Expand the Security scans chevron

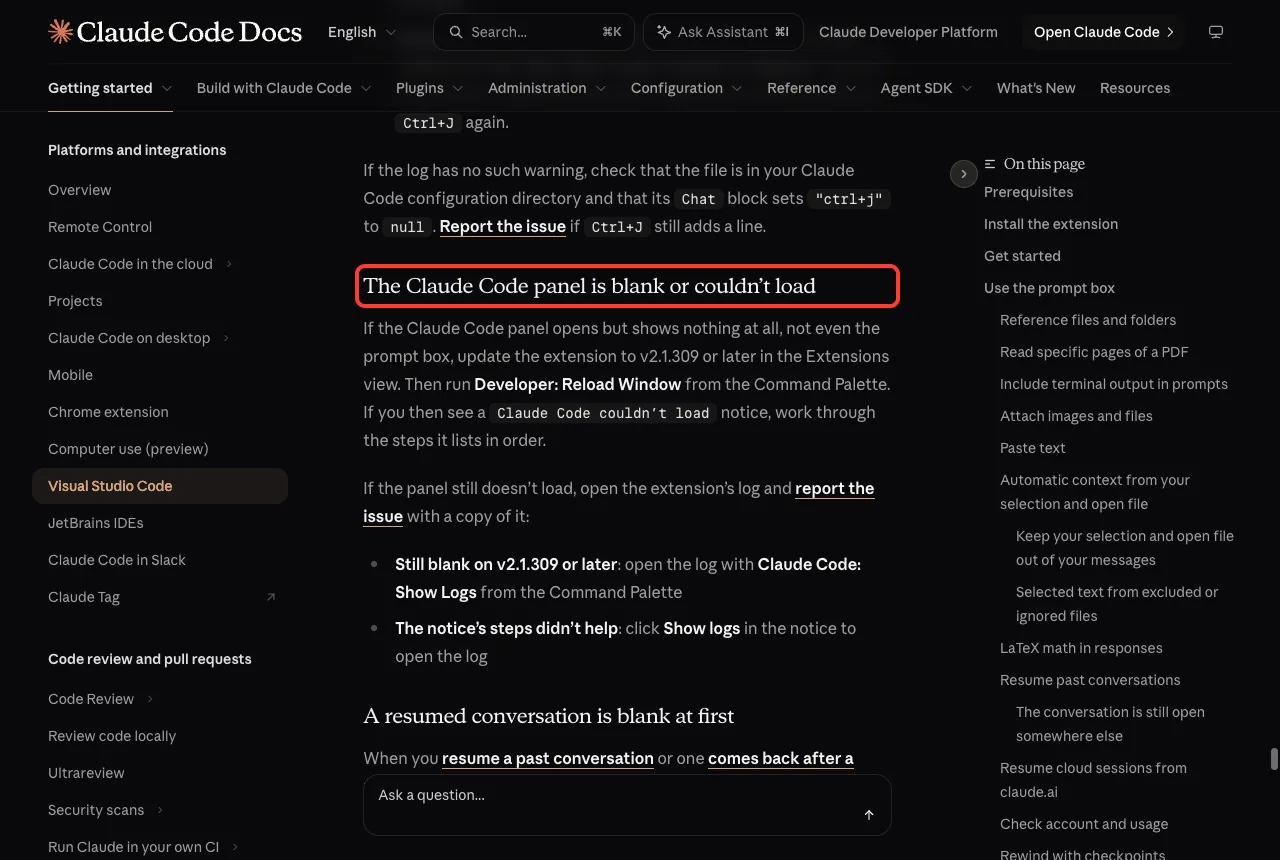[160, 810]
